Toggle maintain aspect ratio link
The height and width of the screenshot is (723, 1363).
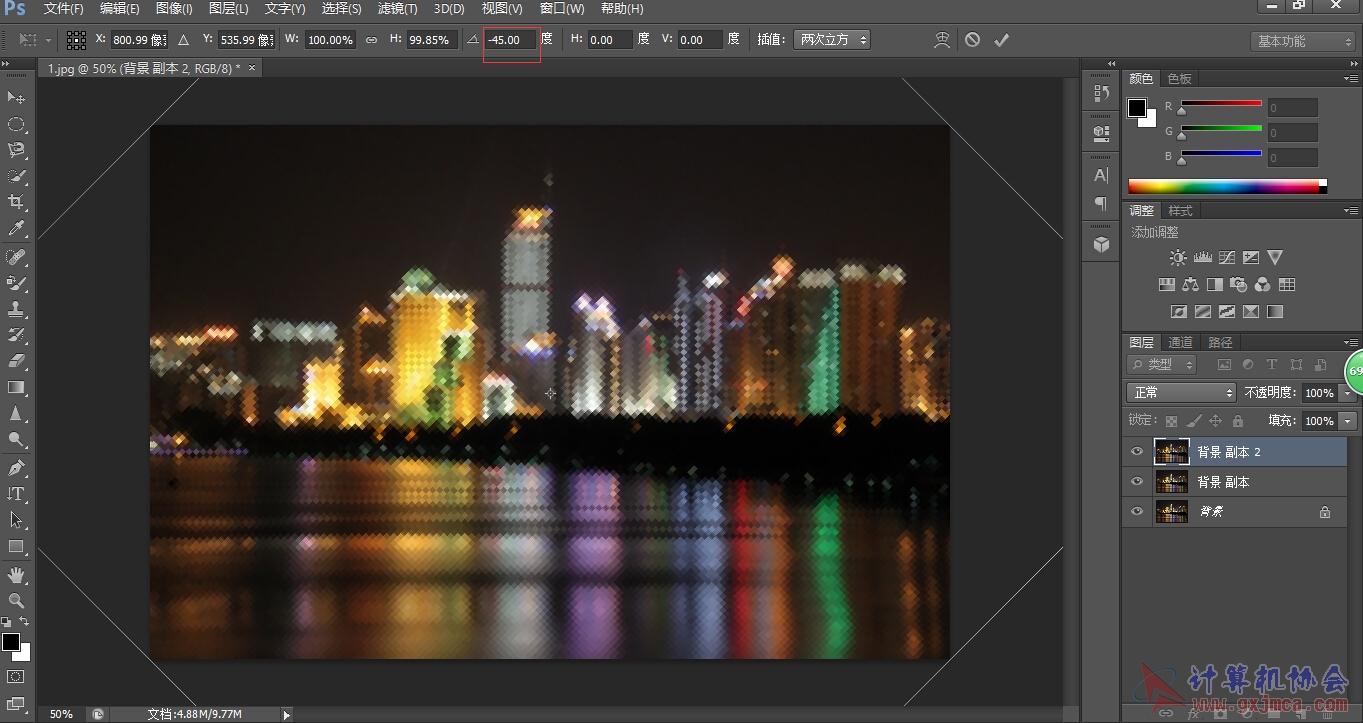(371, 40)
